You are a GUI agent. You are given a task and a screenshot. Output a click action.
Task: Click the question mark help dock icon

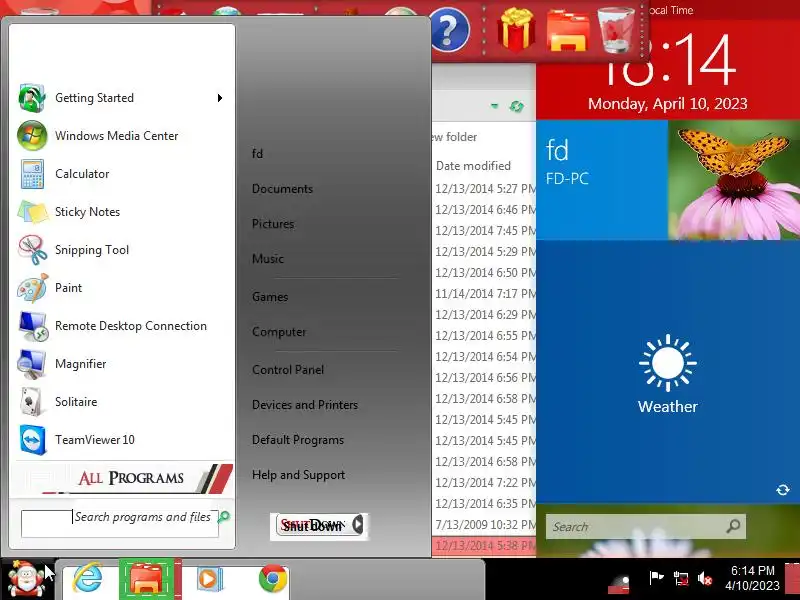click(x=449, y=30)
